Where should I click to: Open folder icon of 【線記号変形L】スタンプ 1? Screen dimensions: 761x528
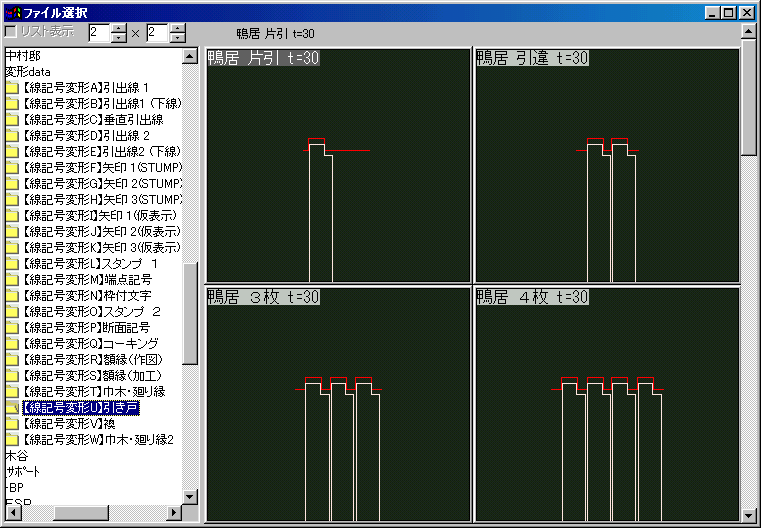tap(12, 264)
